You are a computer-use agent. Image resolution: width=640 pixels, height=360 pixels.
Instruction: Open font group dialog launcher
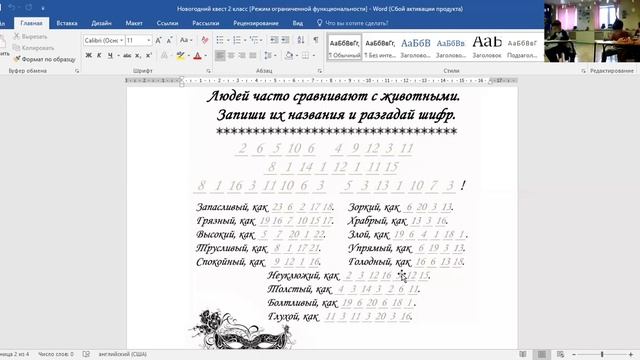point(209,71)
